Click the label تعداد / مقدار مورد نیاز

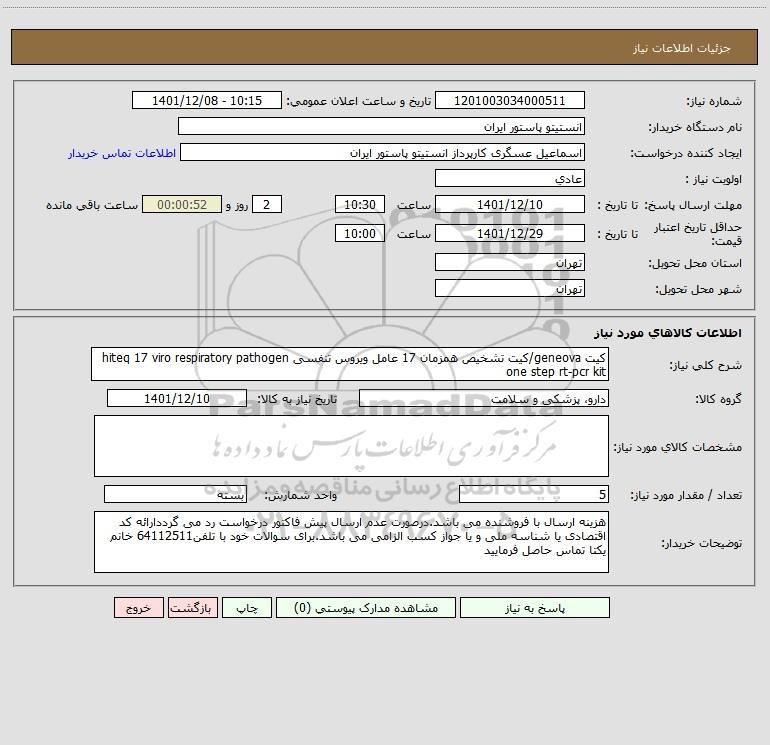(686, 495)
